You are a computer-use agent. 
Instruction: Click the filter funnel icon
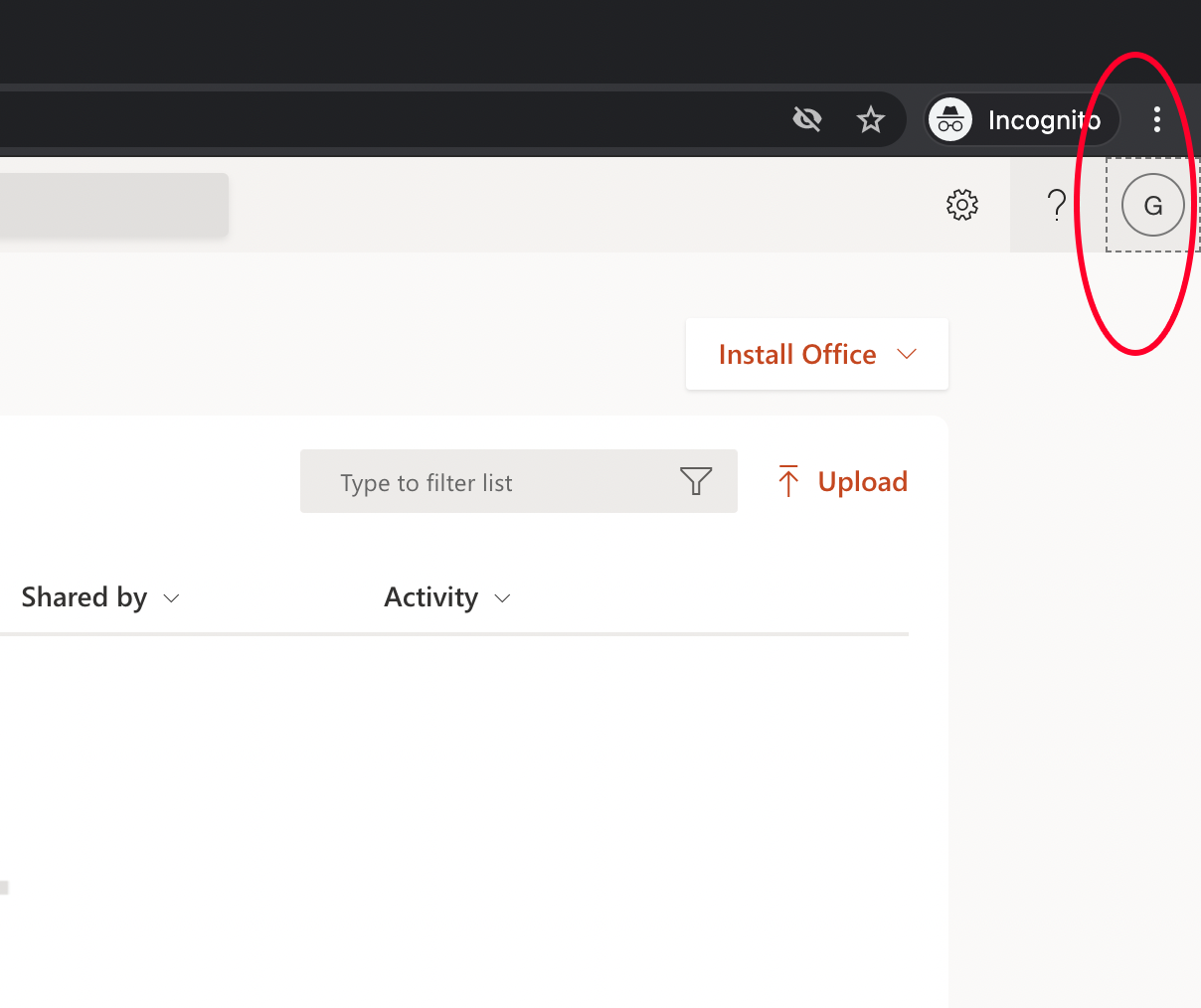(696, 481)
